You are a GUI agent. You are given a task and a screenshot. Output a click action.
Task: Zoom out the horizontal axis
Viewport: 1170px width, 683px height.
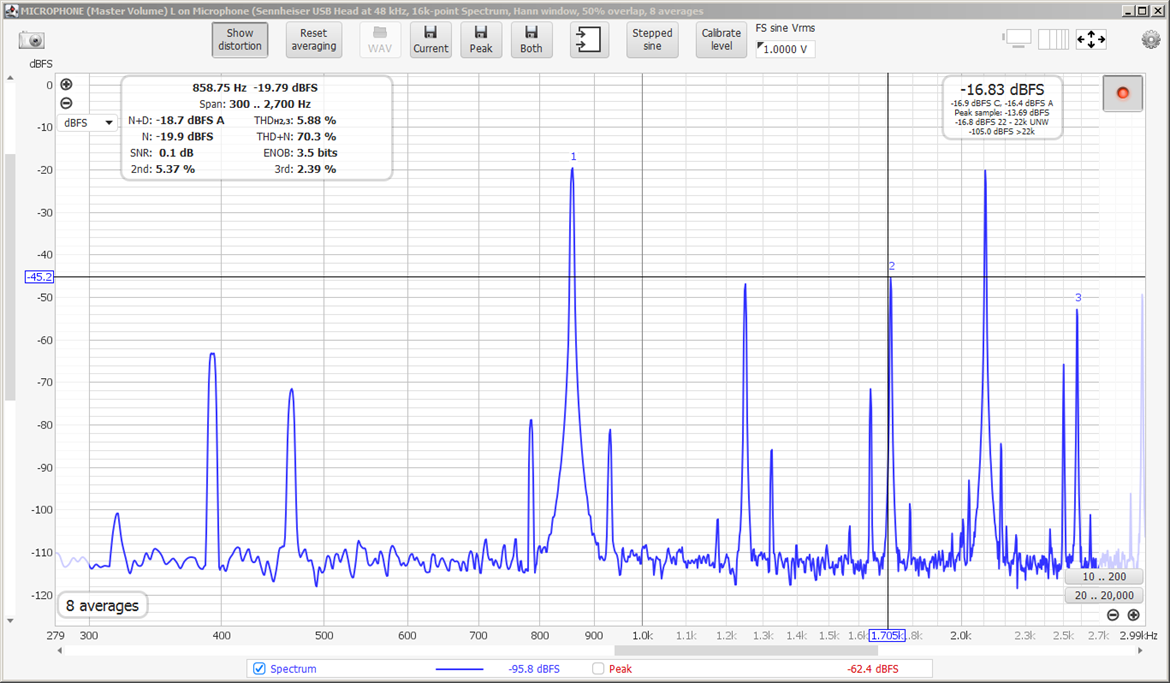point(1113,615)
